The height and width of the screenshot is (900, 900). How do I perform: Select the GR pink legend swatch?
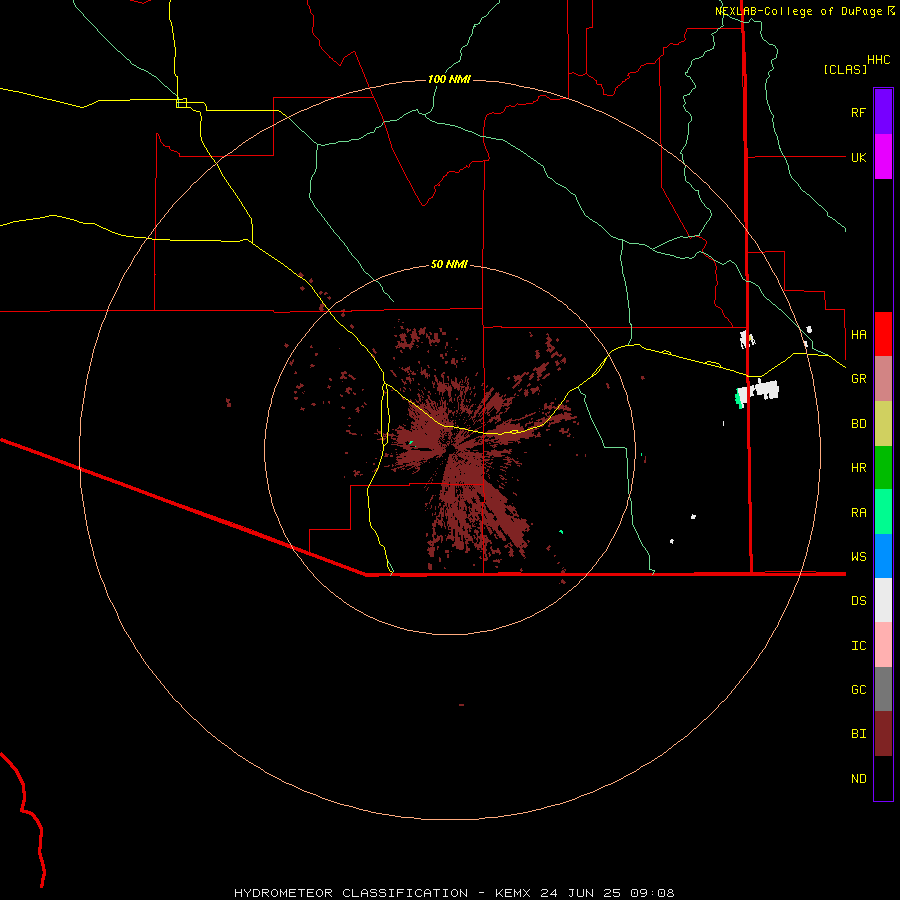[x=883, y=379]
